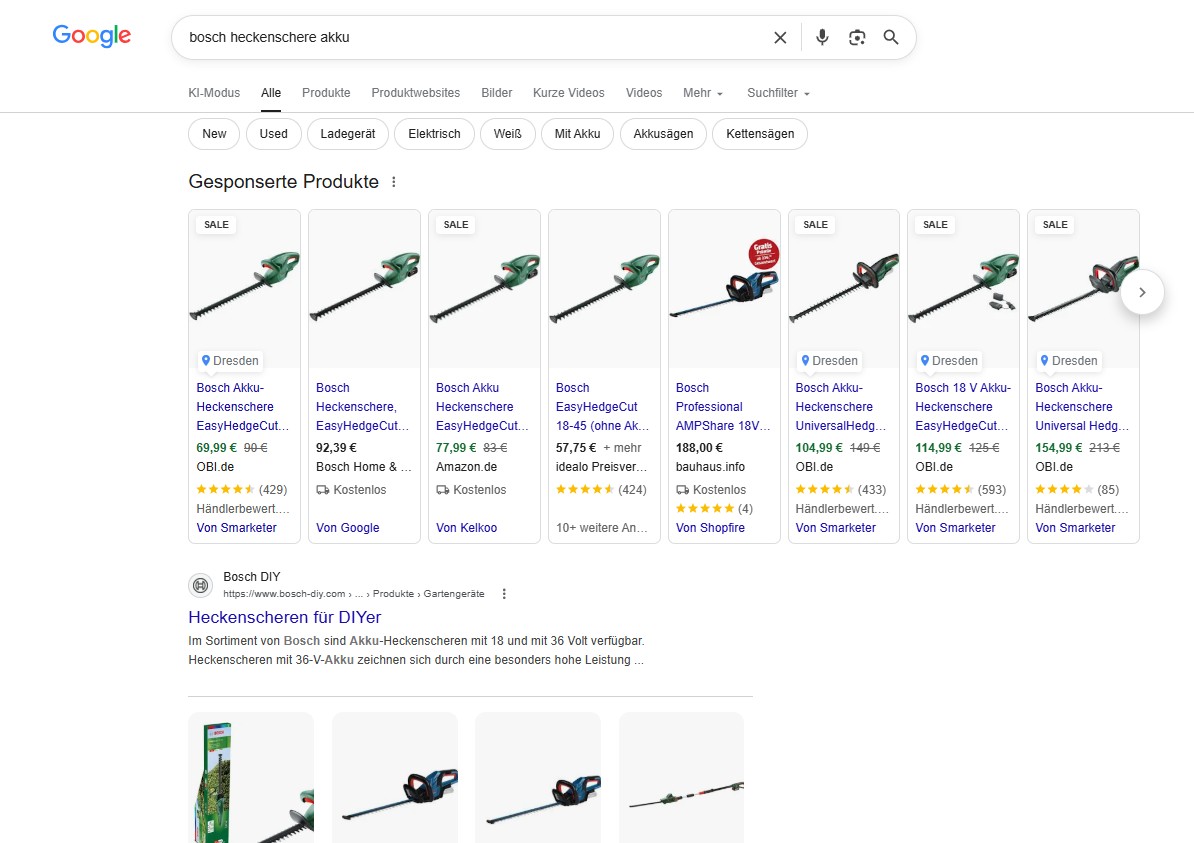Screen dimensions: 1194x843
Task: Toggle the New filter chip
Action: pos(214,134)
